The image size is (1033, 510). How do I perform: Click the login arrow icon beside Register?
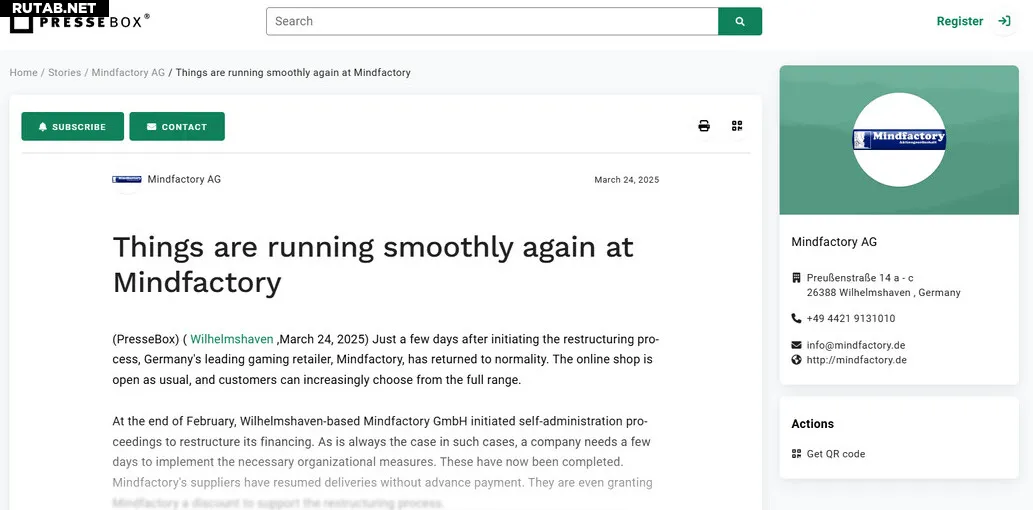click(1004, 21)
